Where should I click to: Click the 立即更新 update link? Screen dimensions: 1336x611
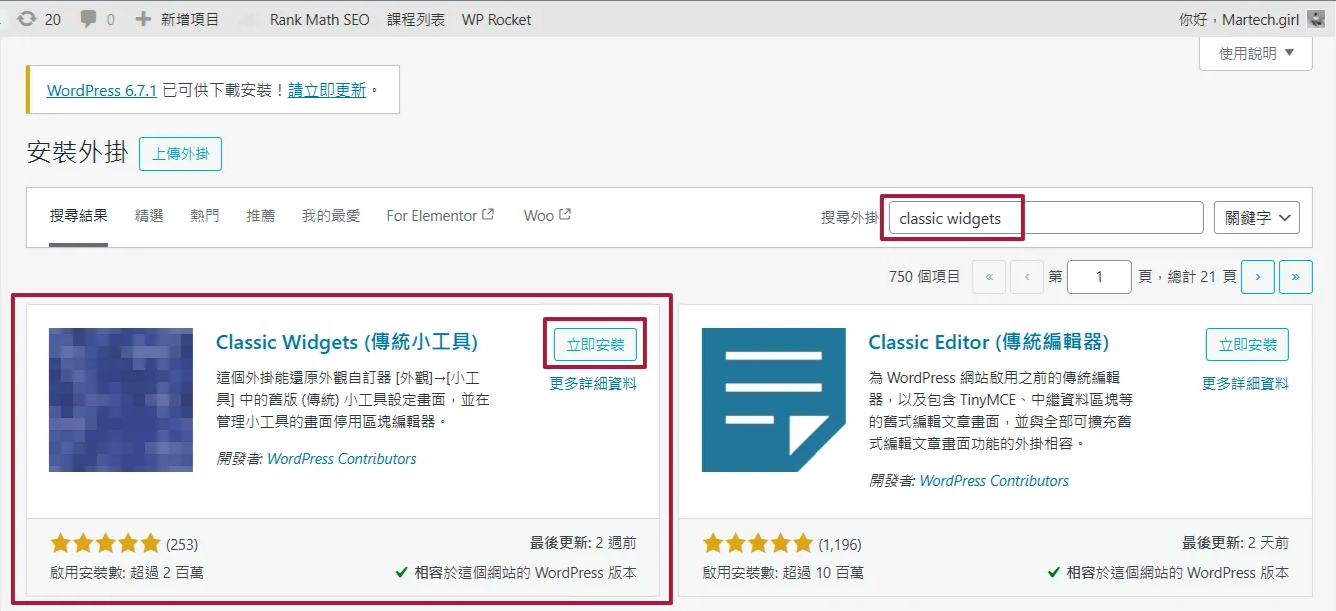point(327,90)
